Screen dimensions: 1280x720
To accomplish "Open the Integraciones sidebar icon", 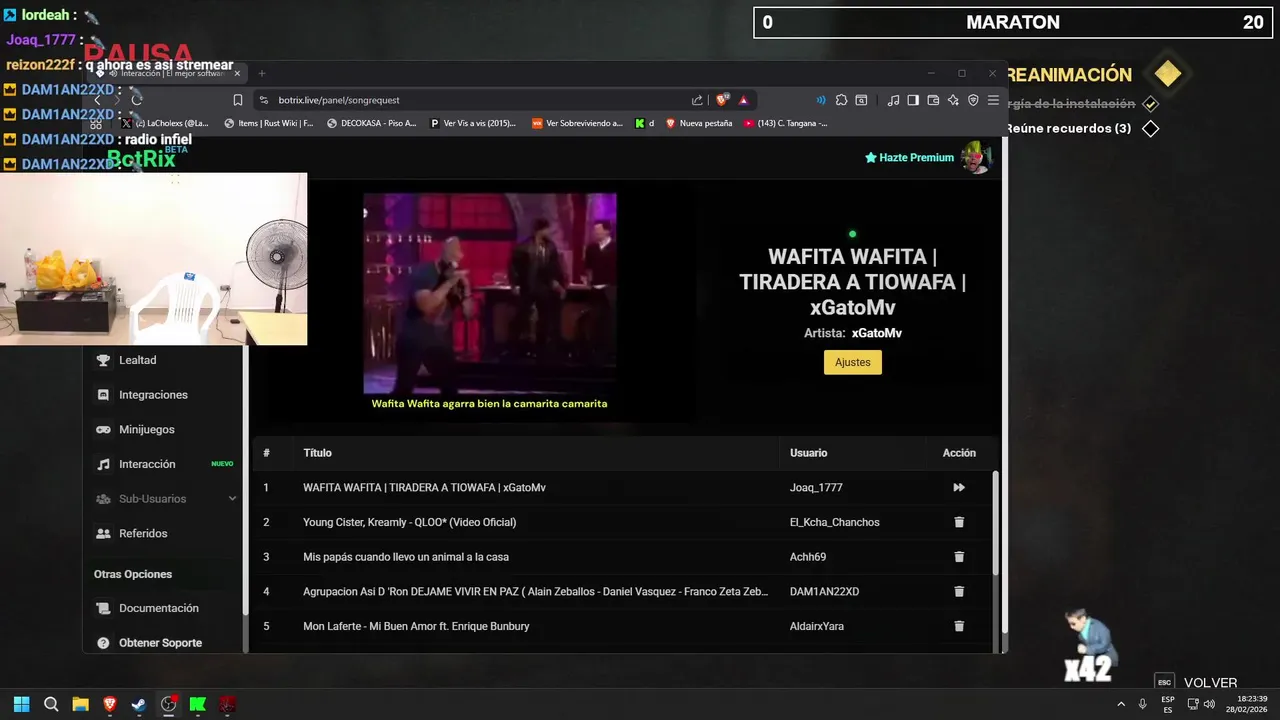I will point(103,395).
